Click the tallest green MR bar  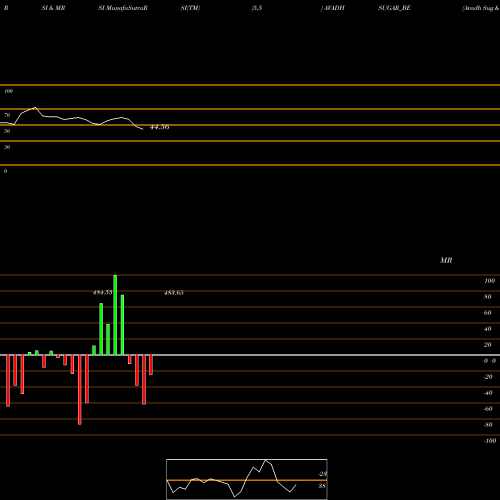point(115,315)
